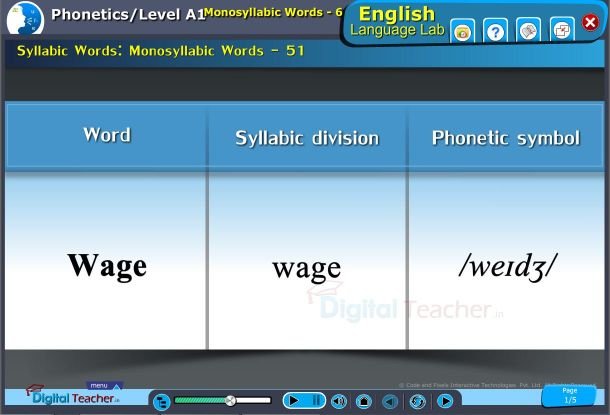
Task: Open the camera snapshot icon
Action: pyautogui.click(x=462, y=31)
